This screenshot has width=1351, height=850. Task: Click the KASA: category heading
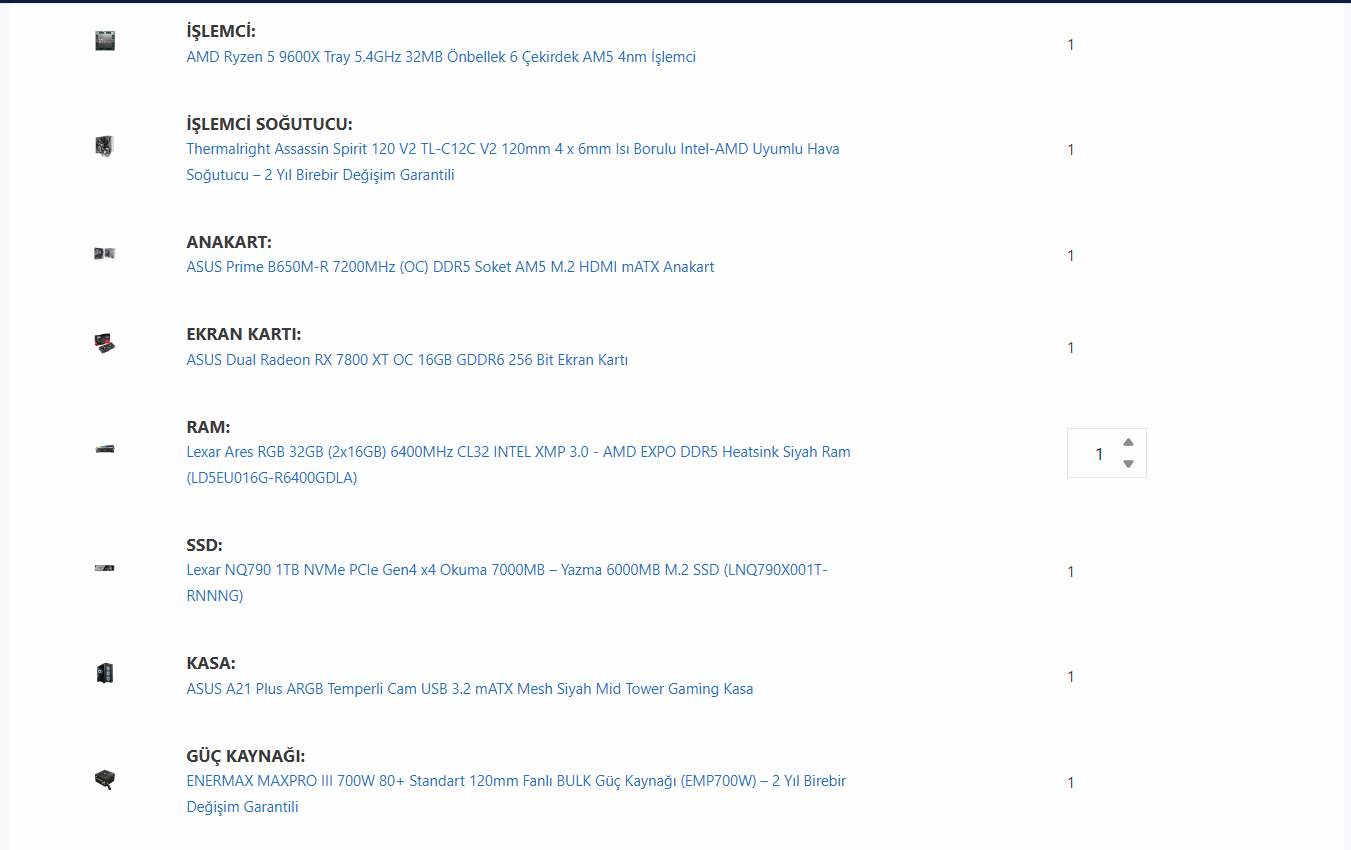click(211, 663)
